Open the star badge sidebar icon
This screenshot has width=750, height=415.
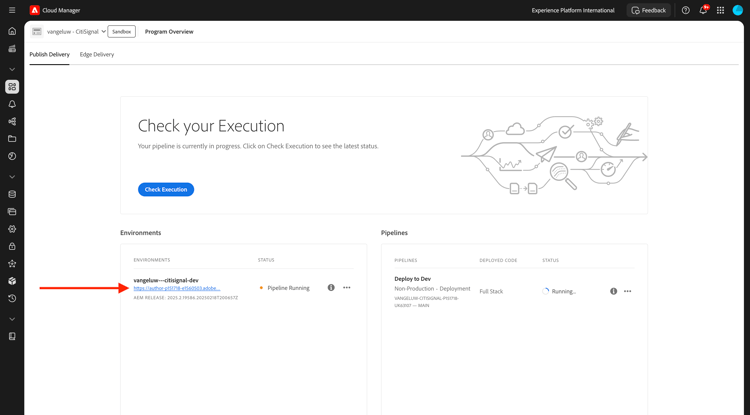pos(12,263)
